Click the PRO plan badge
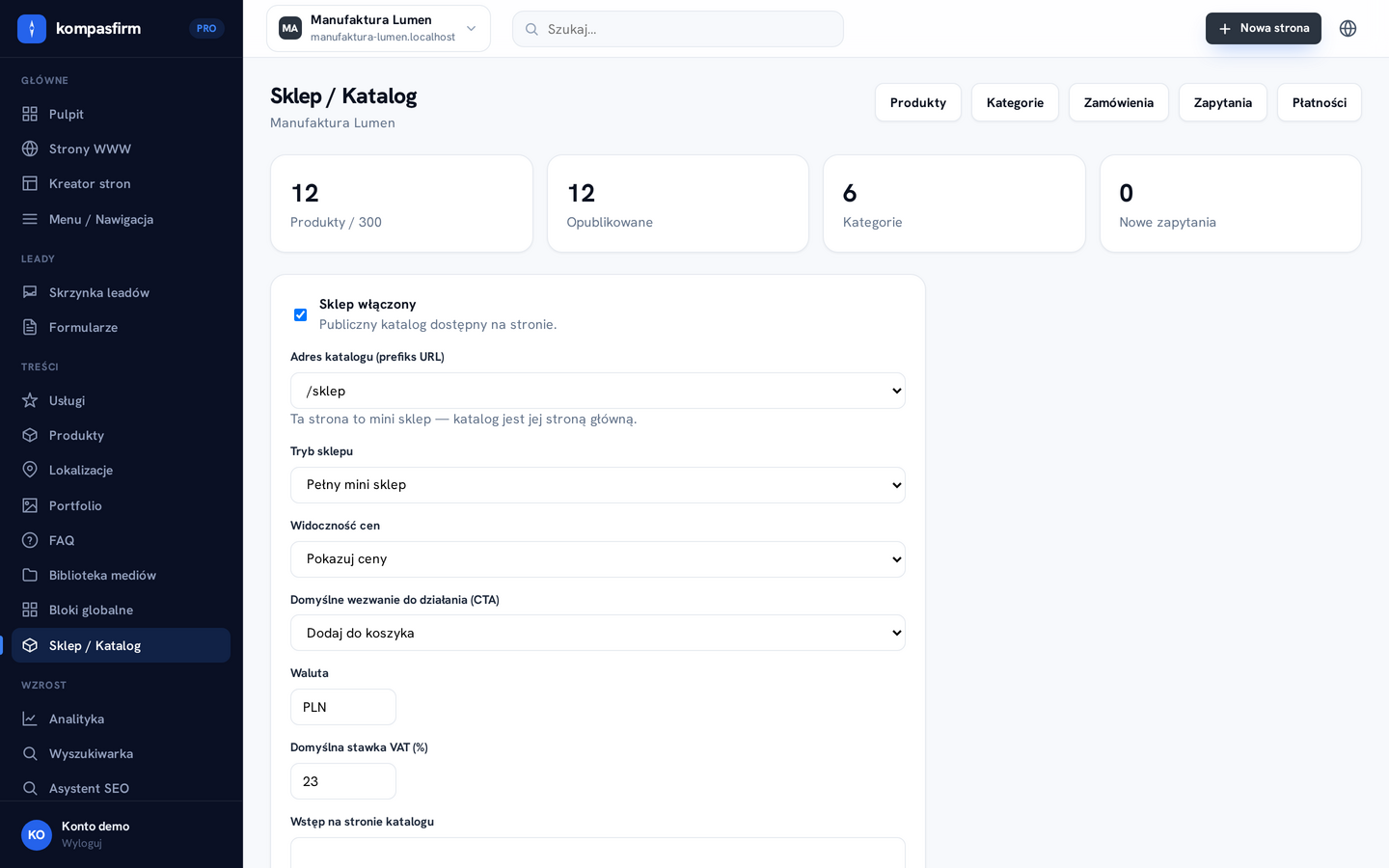1389x868 pixels. pos(206,29)
